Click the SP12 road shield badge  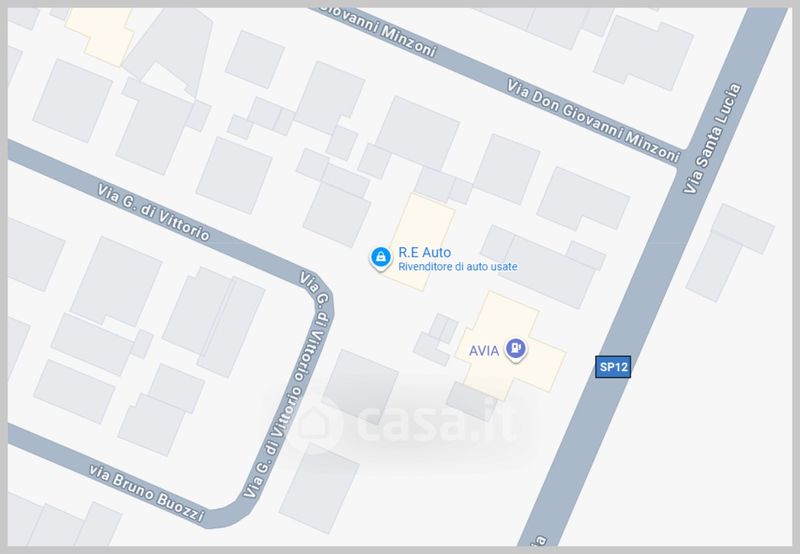click(x=613, y=367)
